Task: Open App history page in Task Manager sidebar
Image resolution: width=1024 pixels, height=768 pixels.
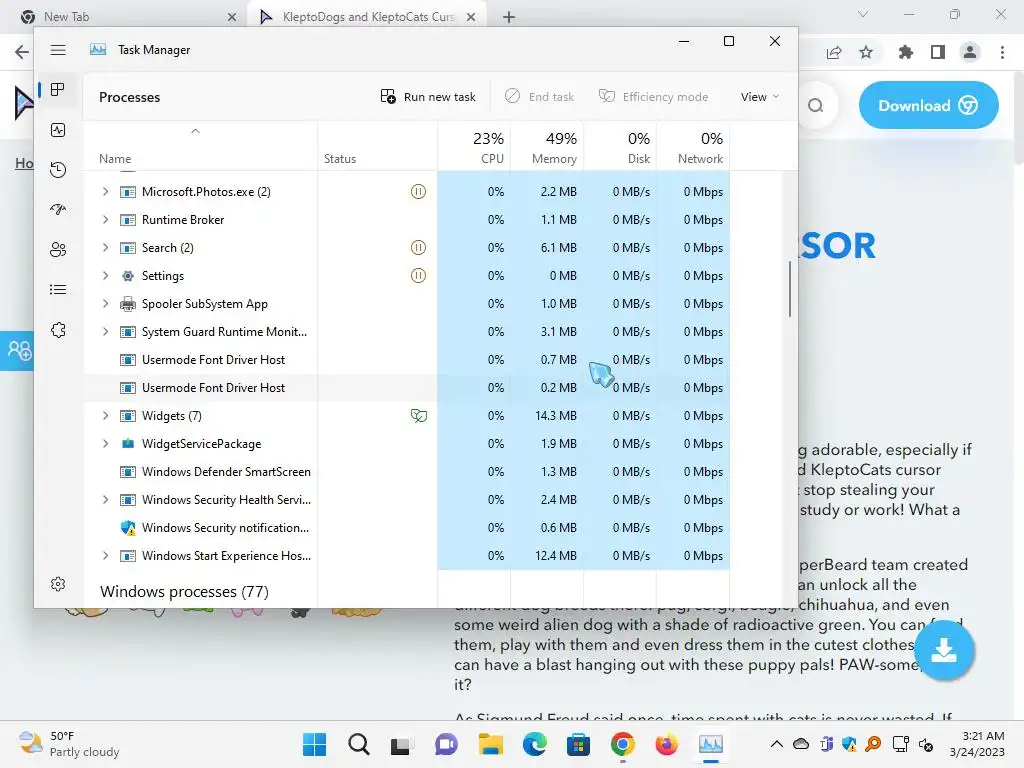Action: point(58,170)
